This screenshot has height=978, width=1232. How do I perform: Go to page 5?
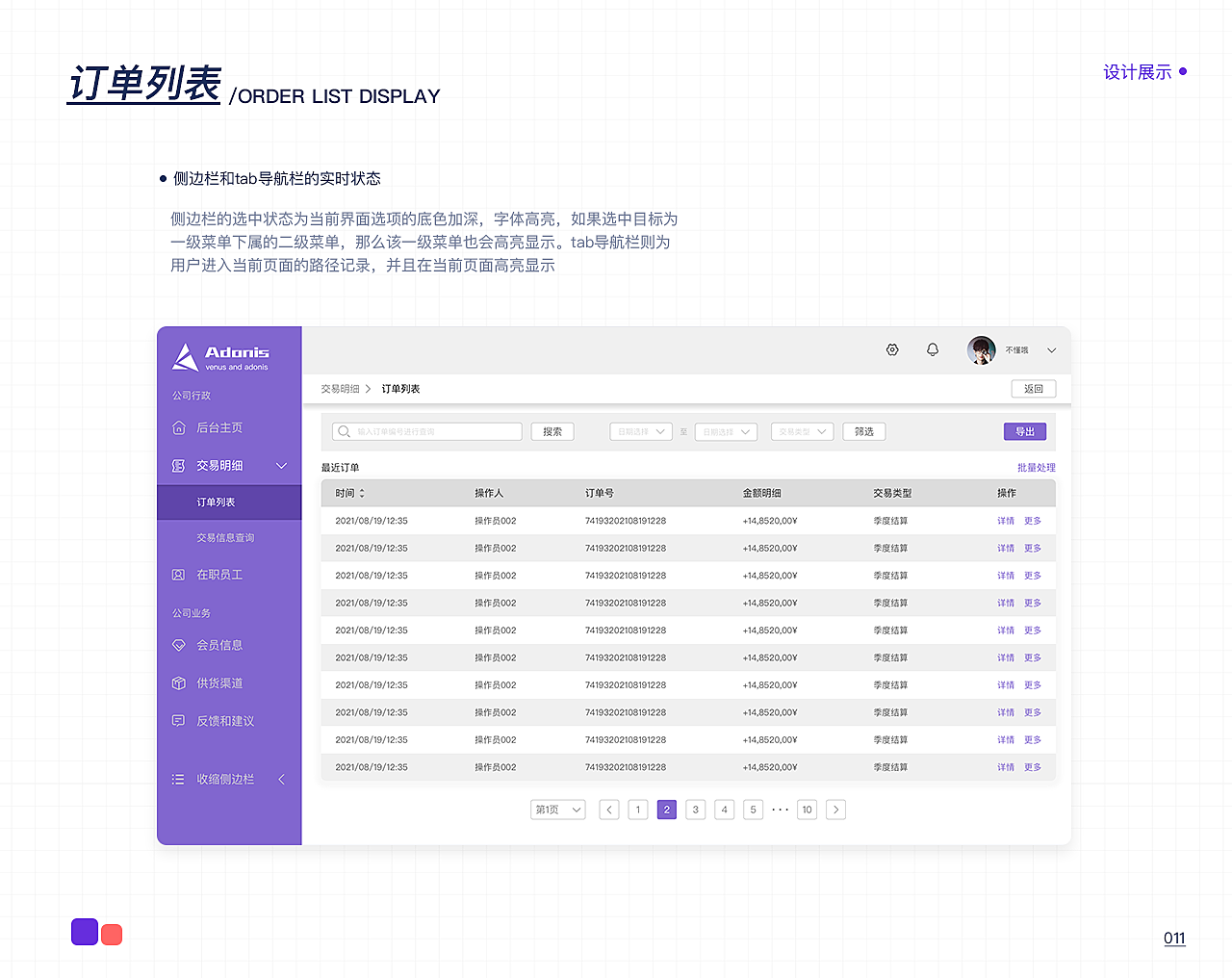[x=754, y=810]
